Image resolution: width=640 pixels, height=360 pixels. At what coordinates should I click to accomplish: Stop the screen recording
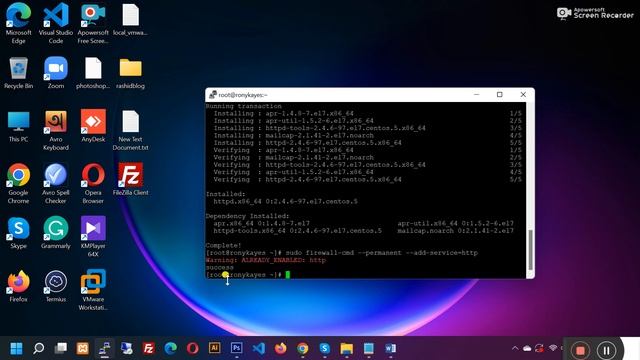click(x=580, y=350)
